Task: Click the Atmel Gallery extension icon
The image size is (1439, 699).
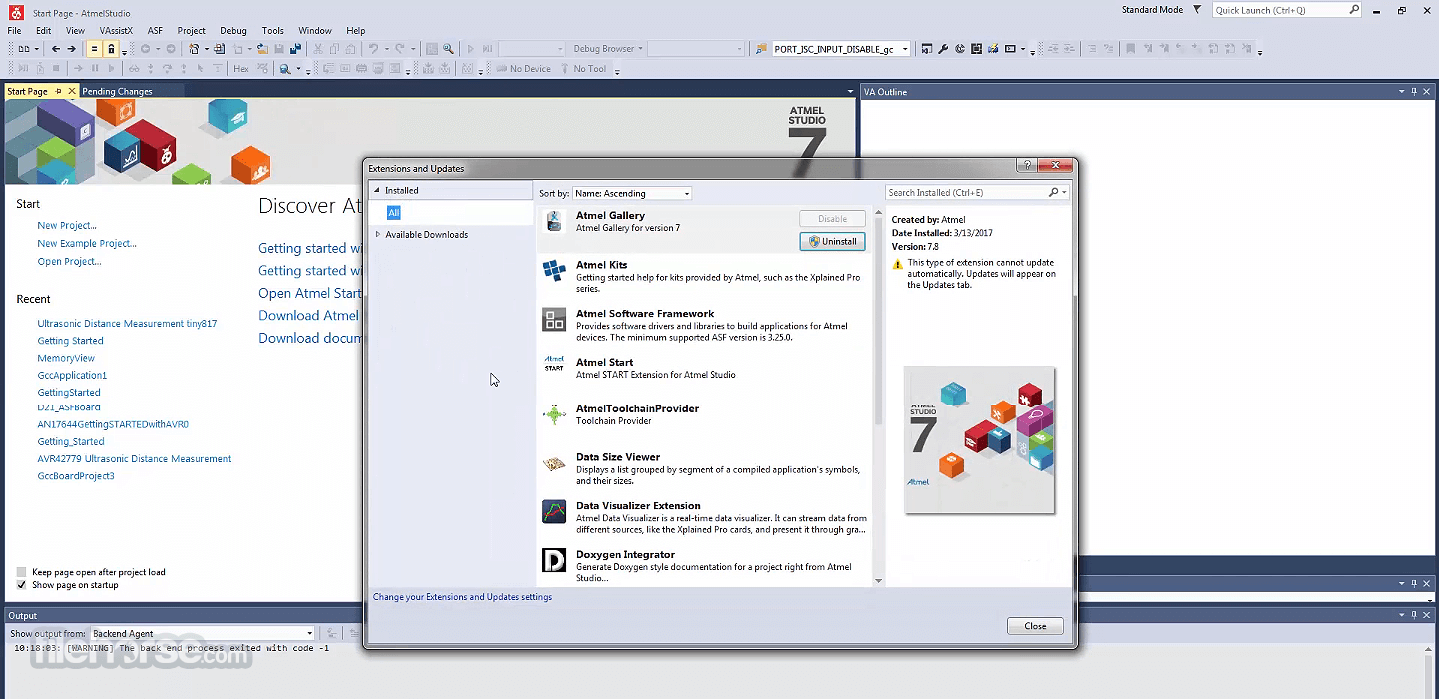Action: pos(554,221)
